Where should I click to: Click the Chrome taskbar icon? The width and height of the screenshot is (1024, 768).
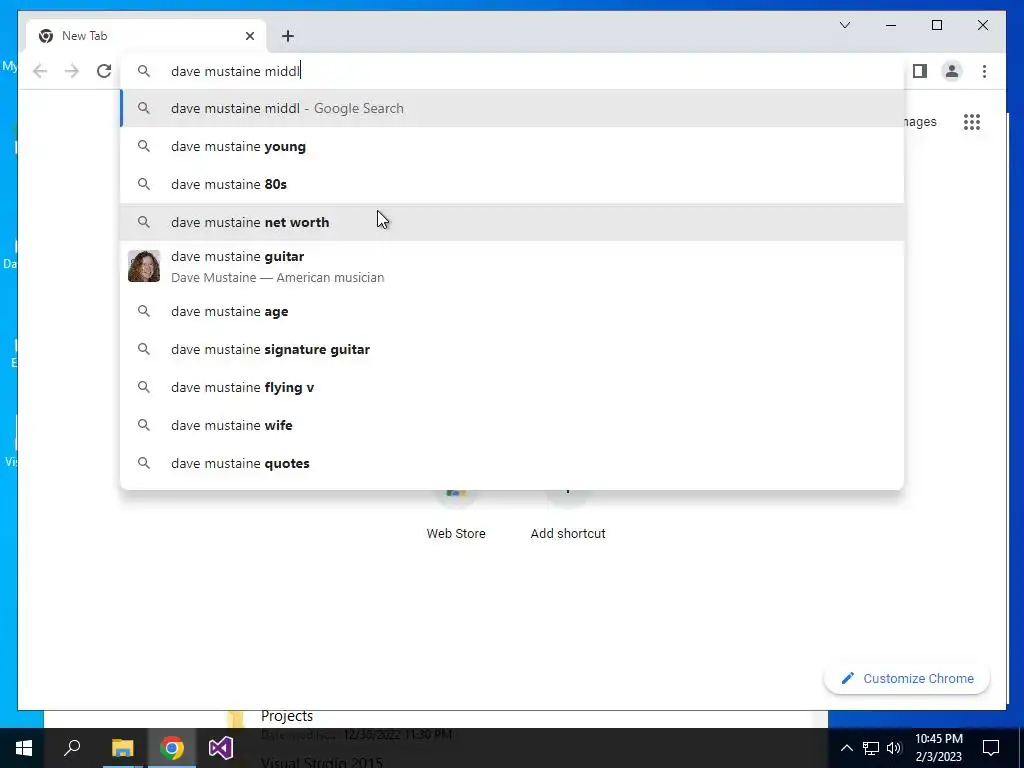(x=172, y=748)
